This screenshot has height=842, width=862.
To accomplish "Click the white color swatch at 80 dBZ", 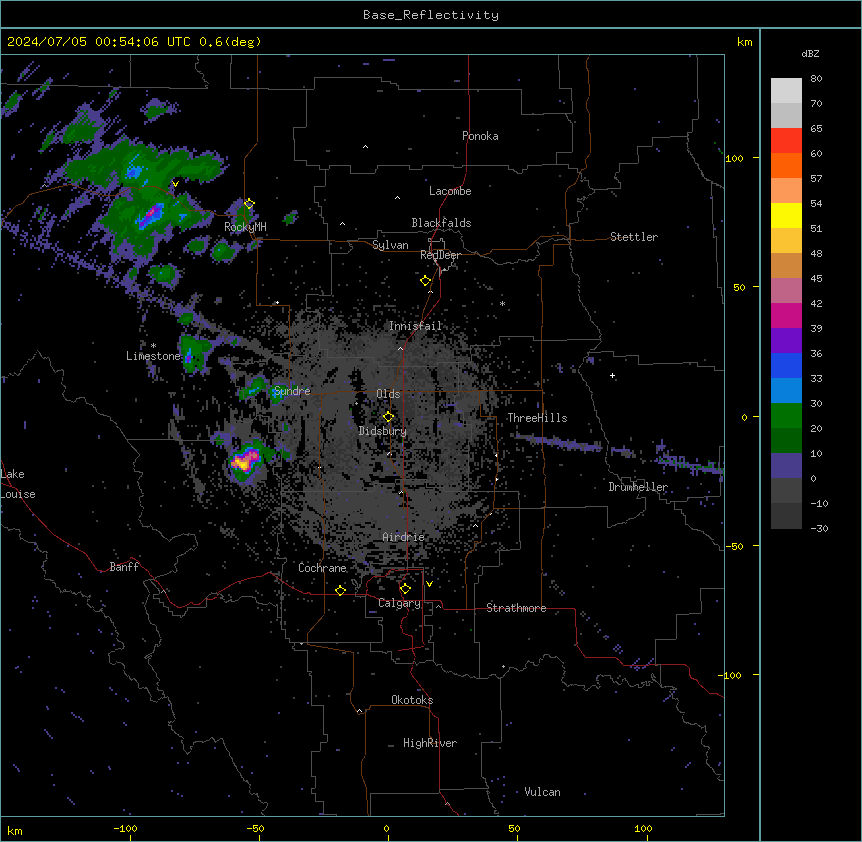I will (786, 91).
